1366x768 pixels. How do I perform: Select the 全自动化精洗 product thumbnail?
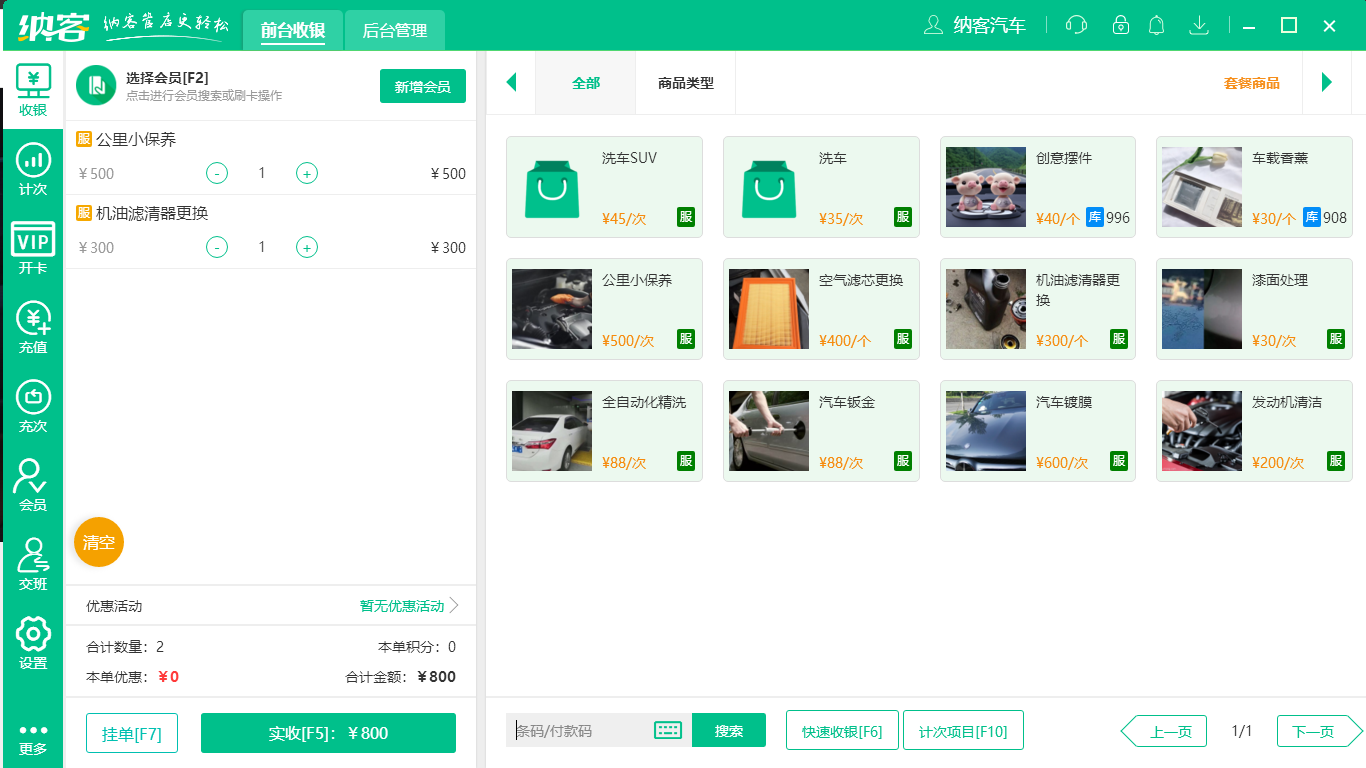[x=552, y=431]
